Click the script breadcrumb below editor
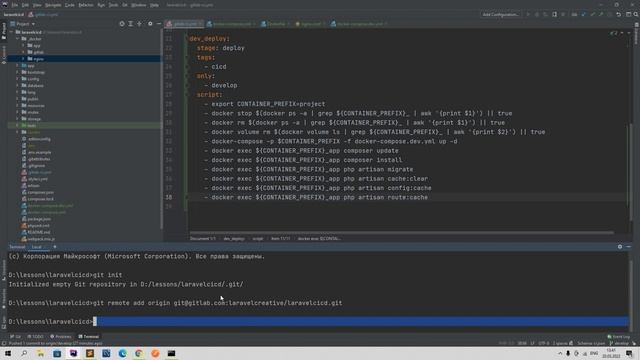This screenshot has height=360, width=640. pos(258,238)
